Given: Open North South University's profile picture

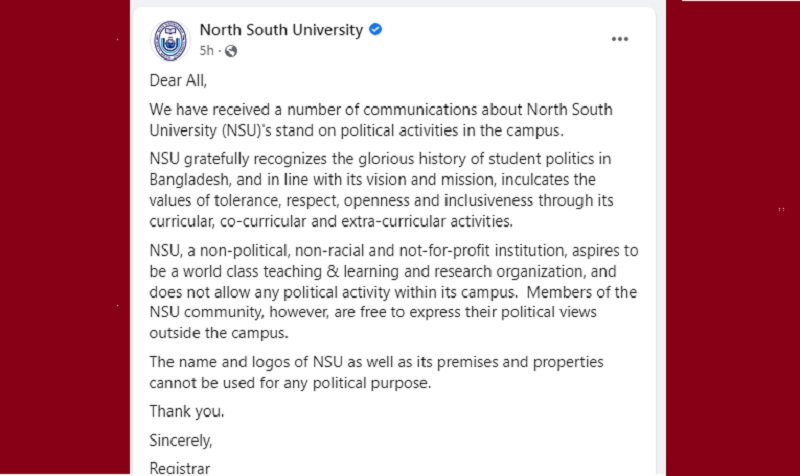Looking at the screenshot, I should tap(170, 40).
